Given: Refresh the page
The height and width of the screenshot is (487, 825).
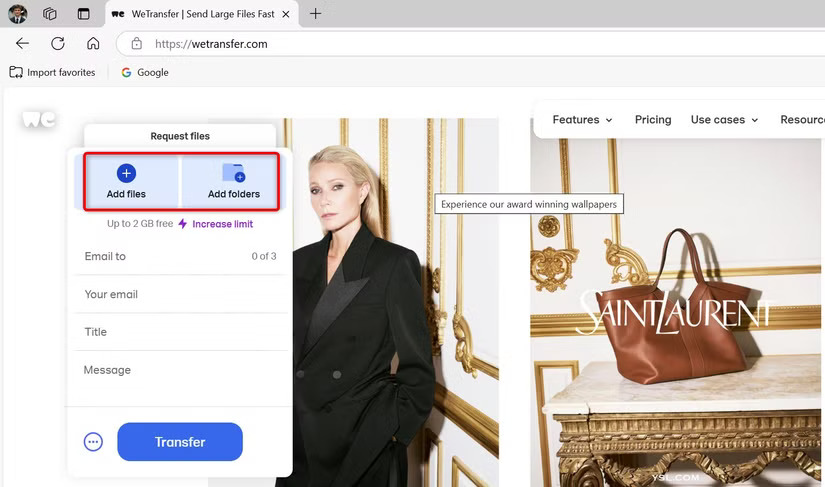Looking at the screenshot, I should pyautogui.click(x=58, y=44).
